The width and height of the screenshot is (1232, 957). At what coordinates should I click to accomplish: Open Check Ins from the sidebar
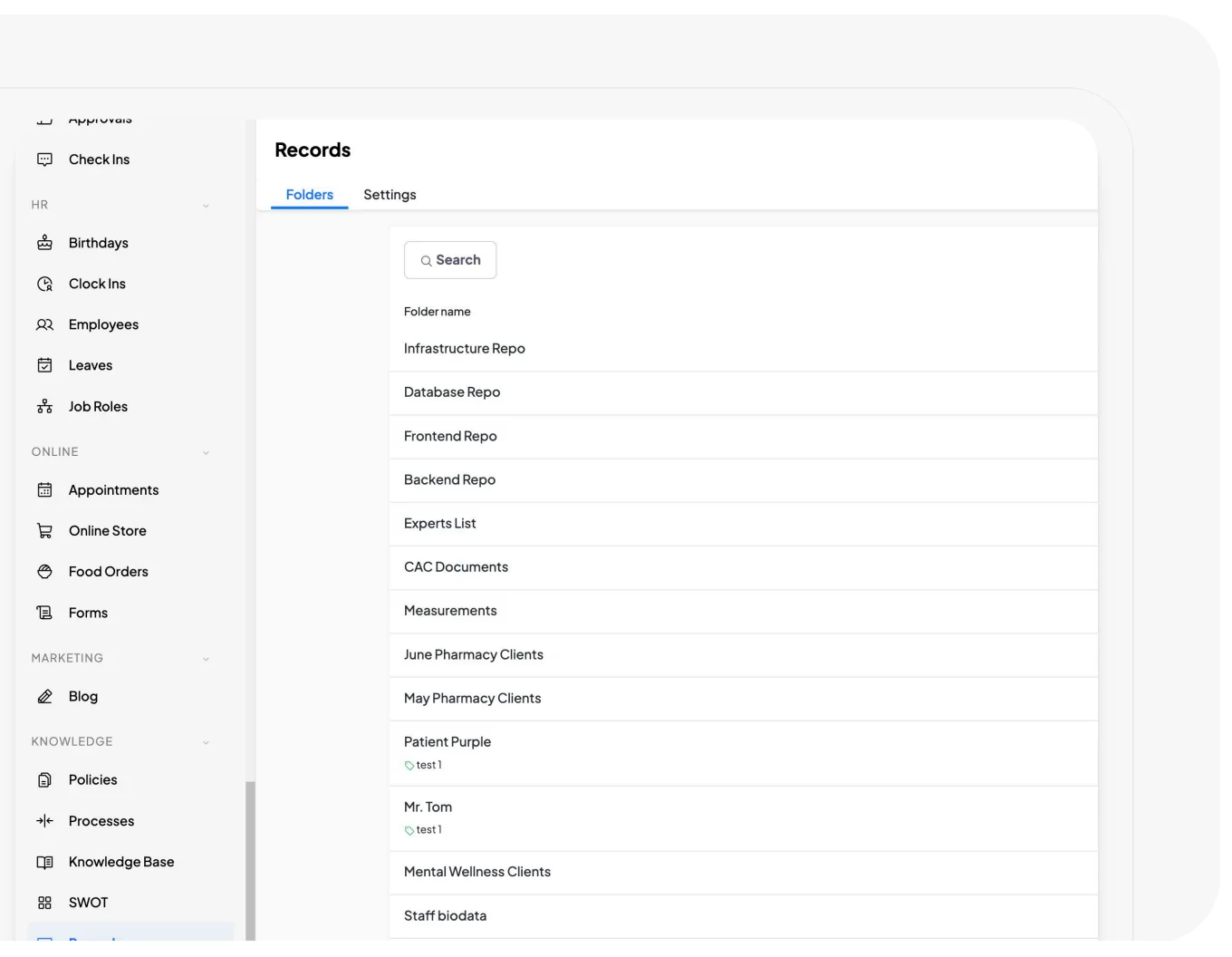pyautogui.click(x=99, y=159)
